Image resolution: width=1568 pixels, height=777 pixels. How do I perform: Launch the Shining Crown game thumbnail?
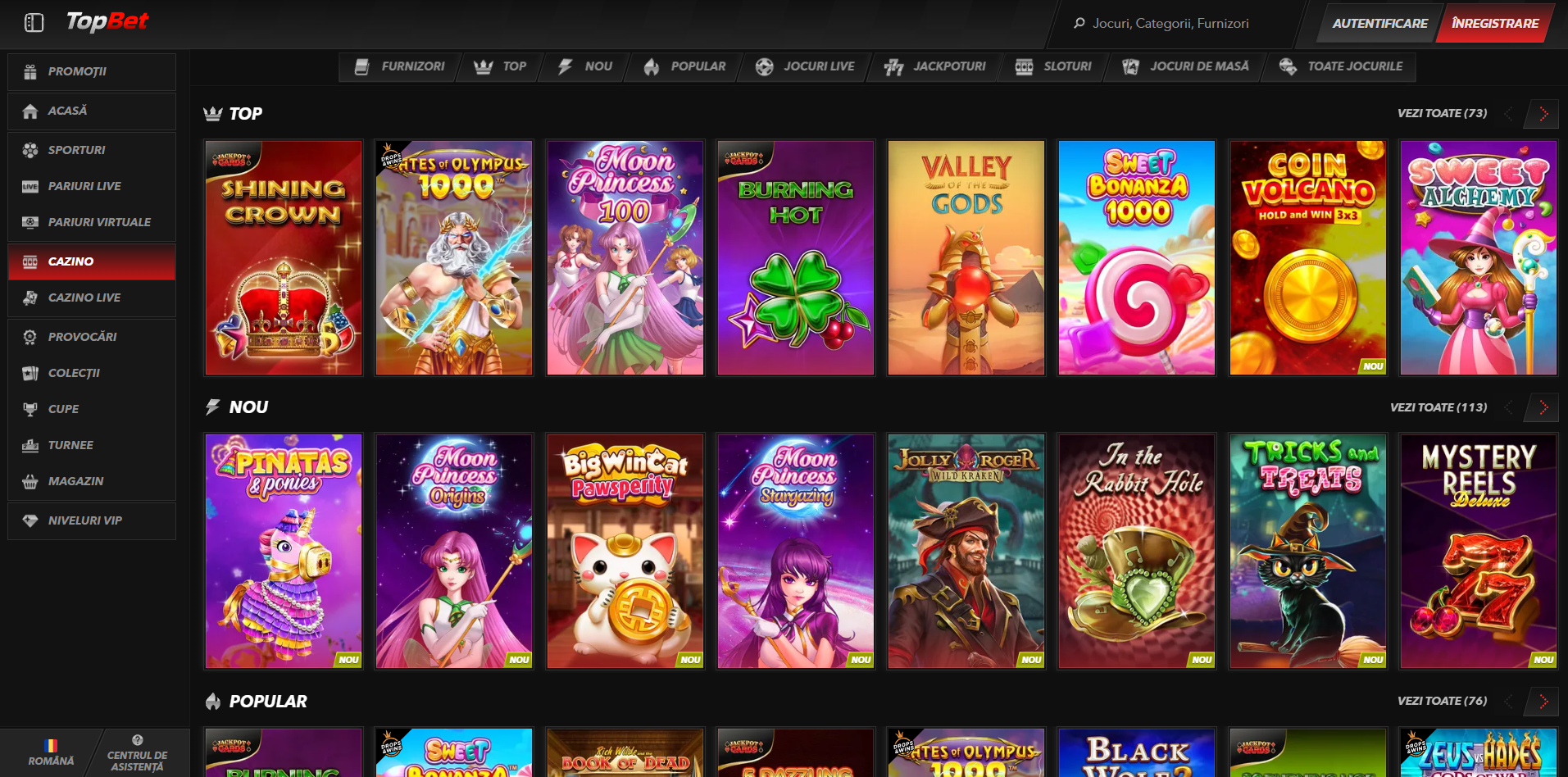click(284, 257)
